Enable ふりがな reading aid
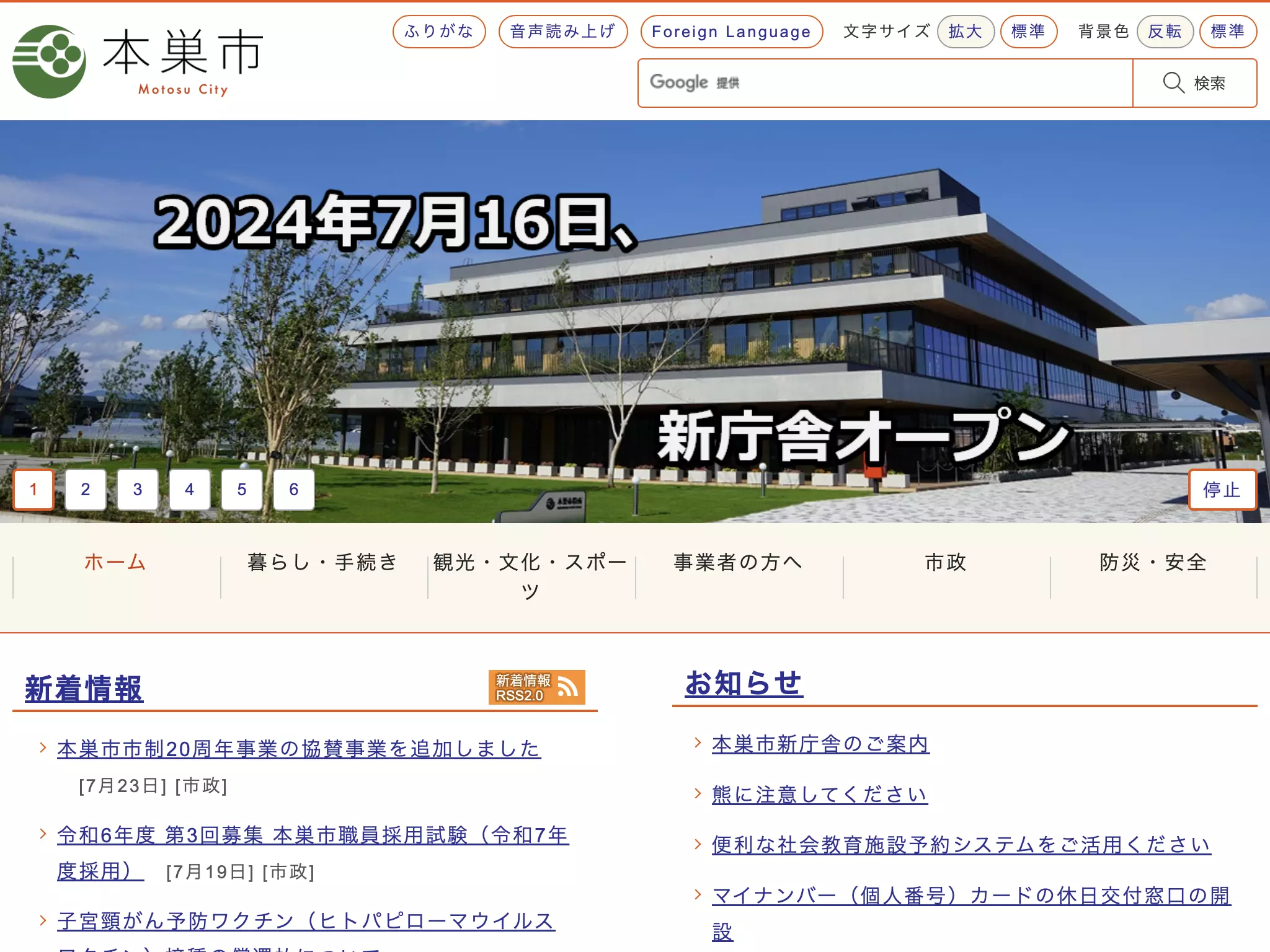Viewport: 1270px width, 952px height. click(x=439, y=32)
